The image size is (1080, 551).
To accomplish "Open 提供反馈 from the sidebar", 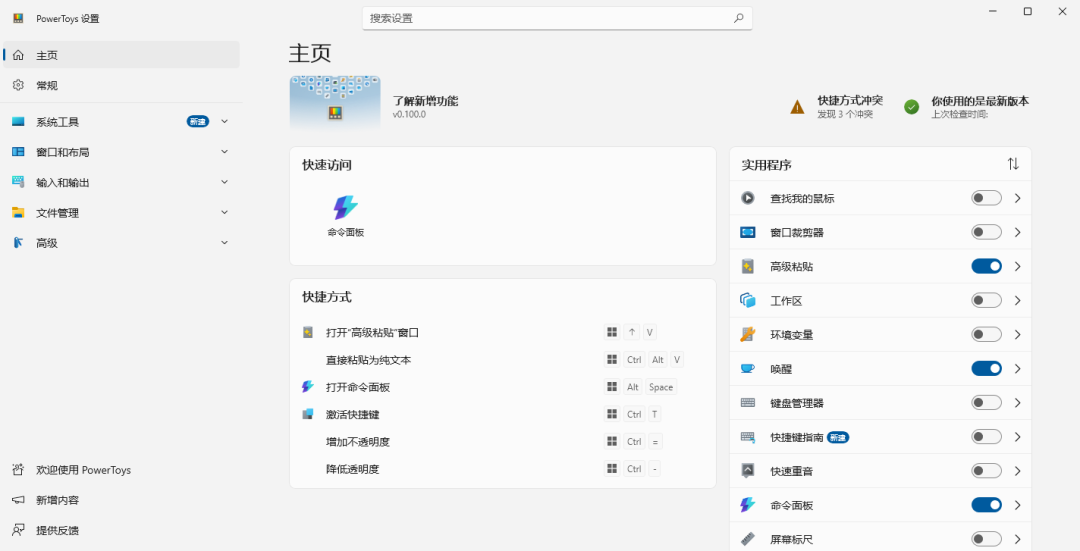I will (x=121, y=530).
